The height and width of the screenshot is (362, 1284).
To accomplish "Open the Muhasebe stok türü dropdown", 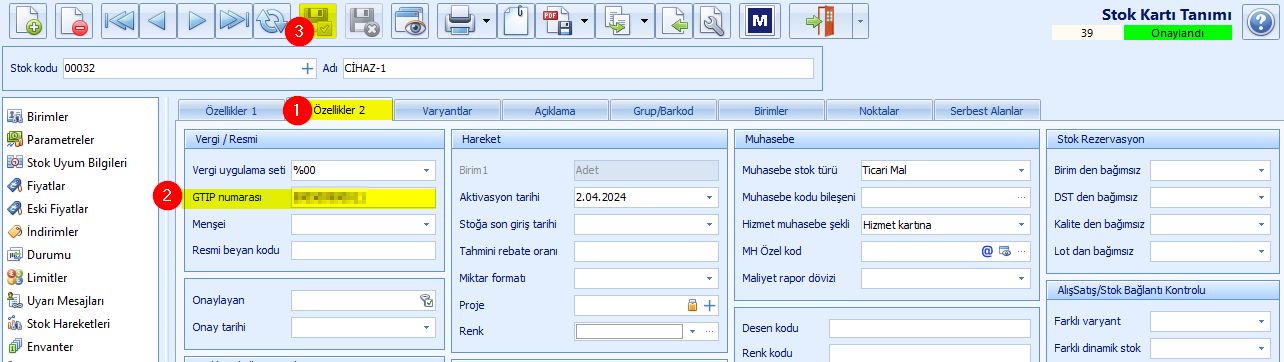I will point(1022,170).
